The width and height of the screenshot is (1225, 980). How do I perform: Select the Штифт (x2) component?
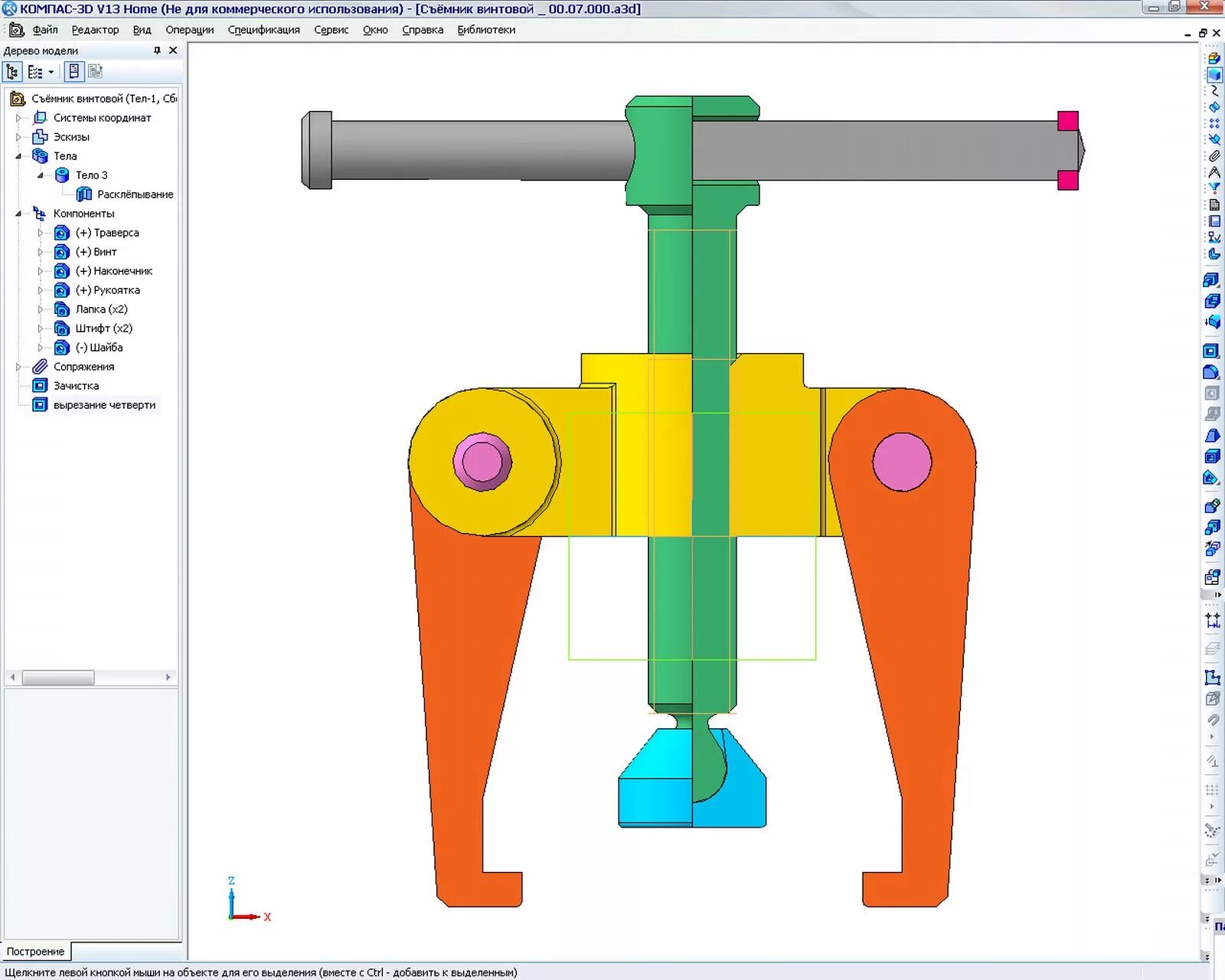click(x=103, y=328)
